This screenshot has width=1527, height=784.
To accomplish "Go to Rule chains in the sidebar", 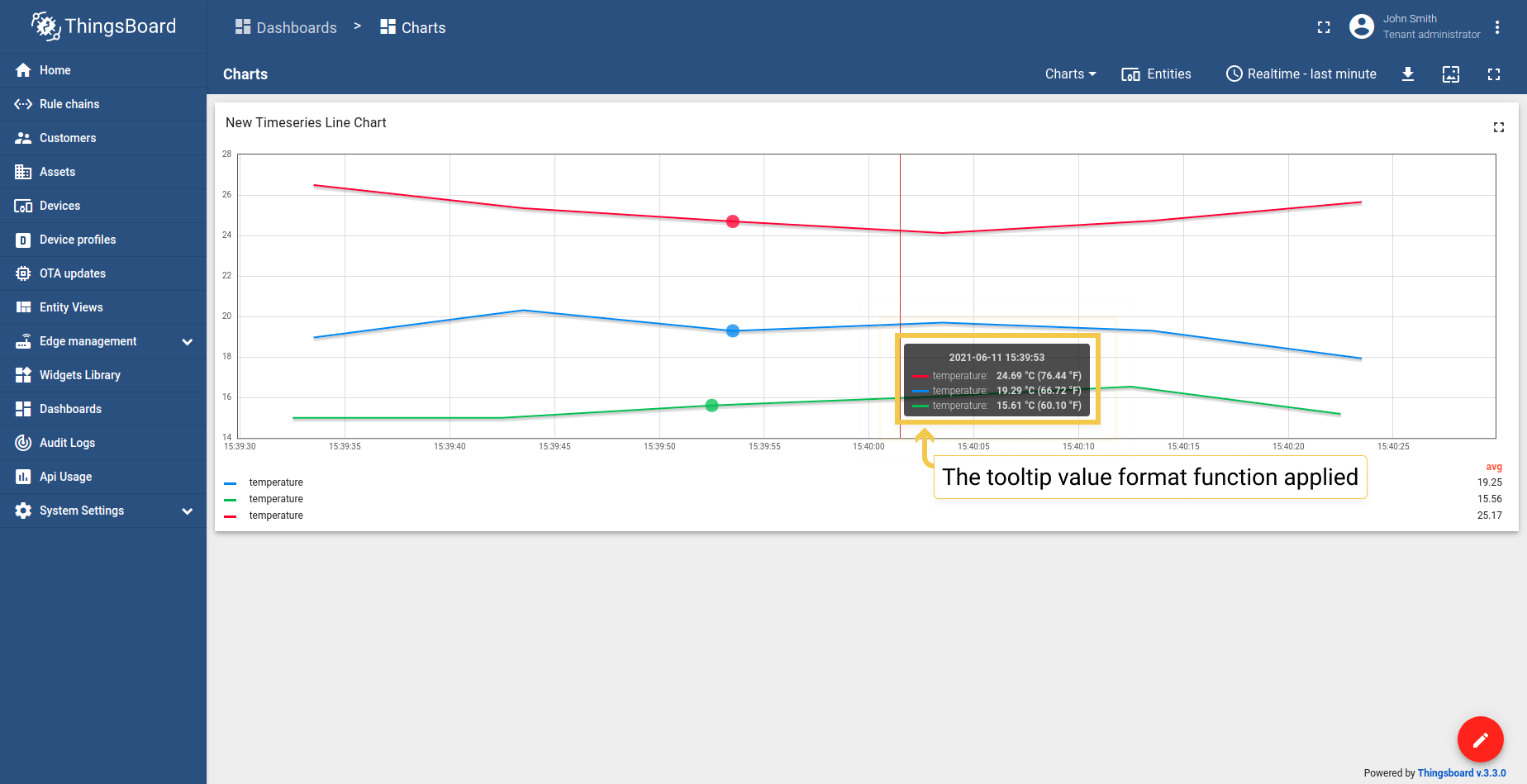I will (x=69, y=104).
